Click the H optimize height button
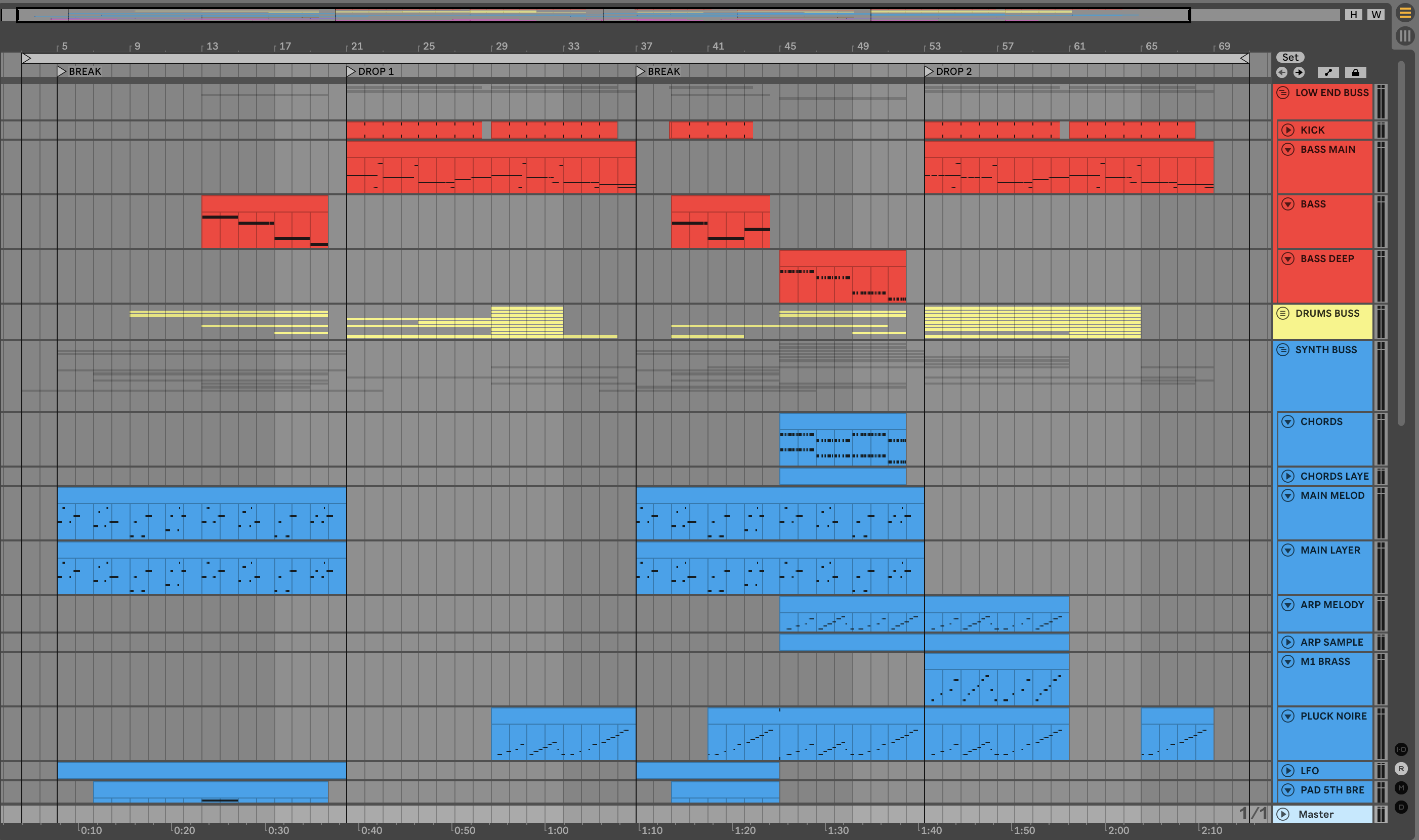This screenshot has width=1419, height=840. click(1353, 15)
